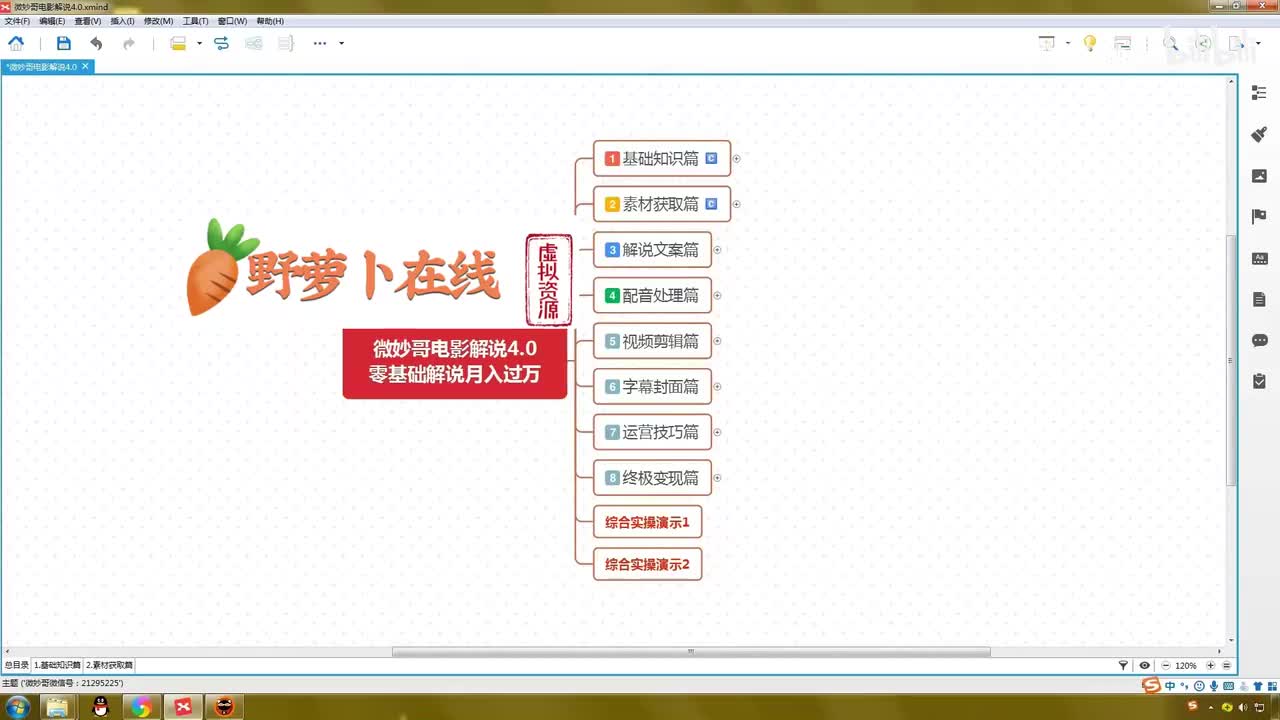This screenshot has width=1280, height=720.
Task: Zoom in with the plus button
Action: click(x=1210, y=665)
